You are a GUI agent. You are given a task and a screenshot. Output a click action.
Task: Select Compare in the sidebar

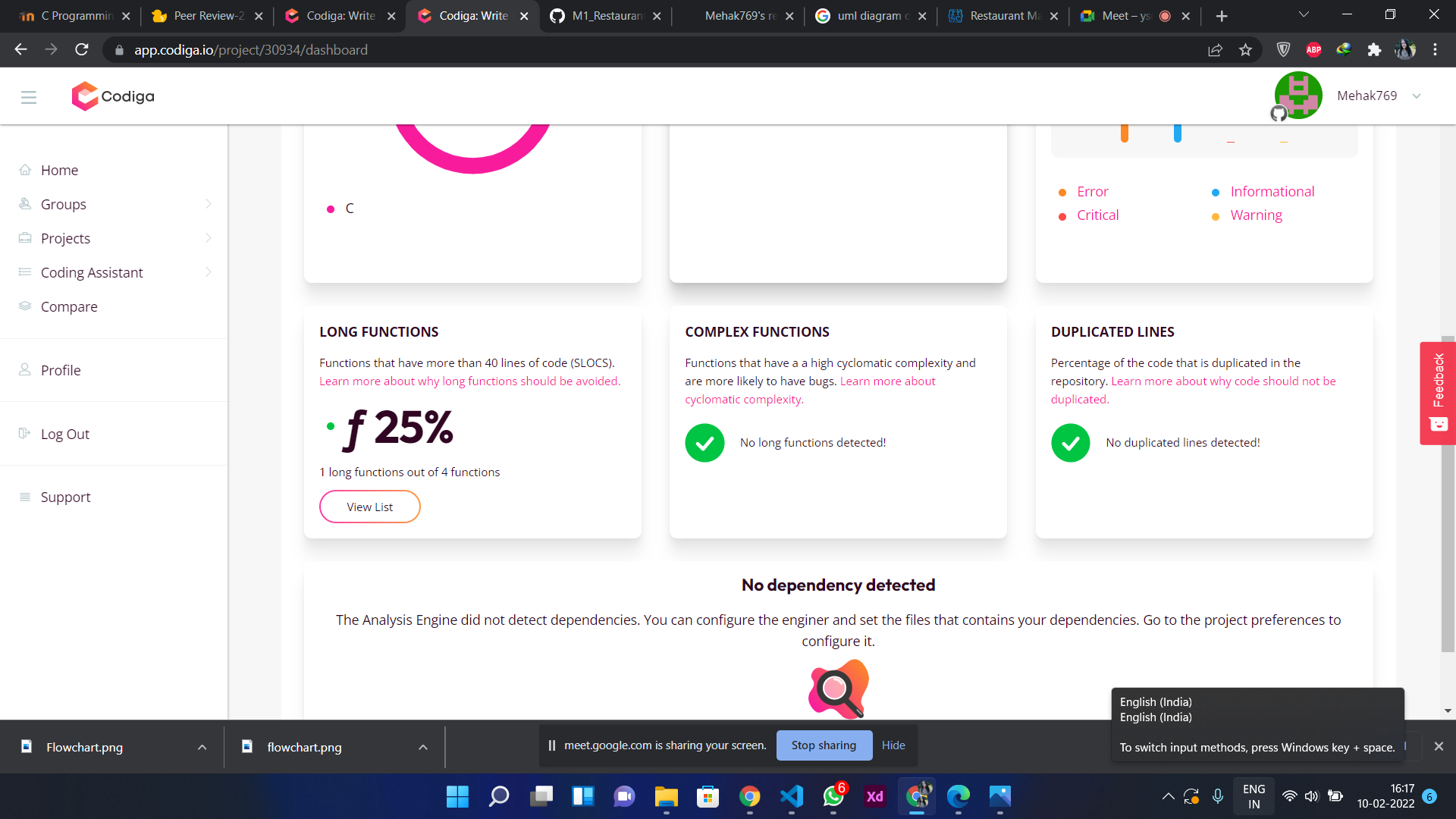(69, 306)
